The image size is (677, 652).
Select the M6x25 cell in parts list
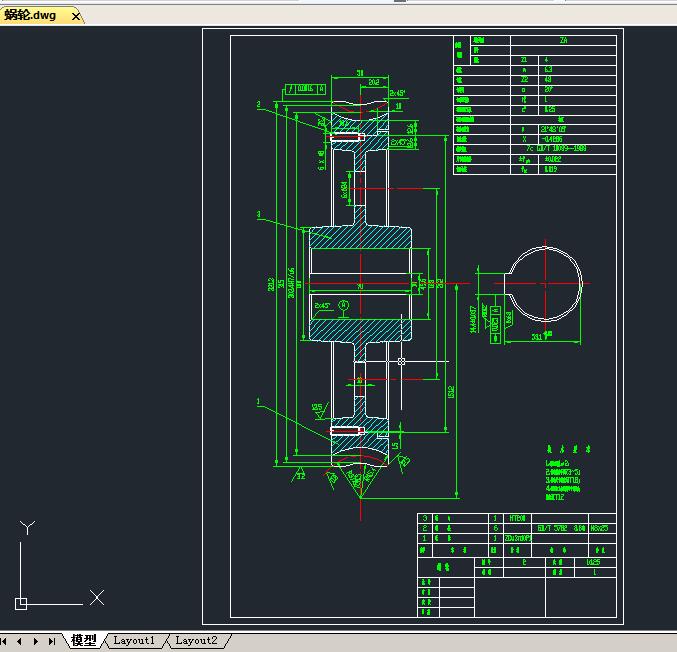(x=602, y=528)
